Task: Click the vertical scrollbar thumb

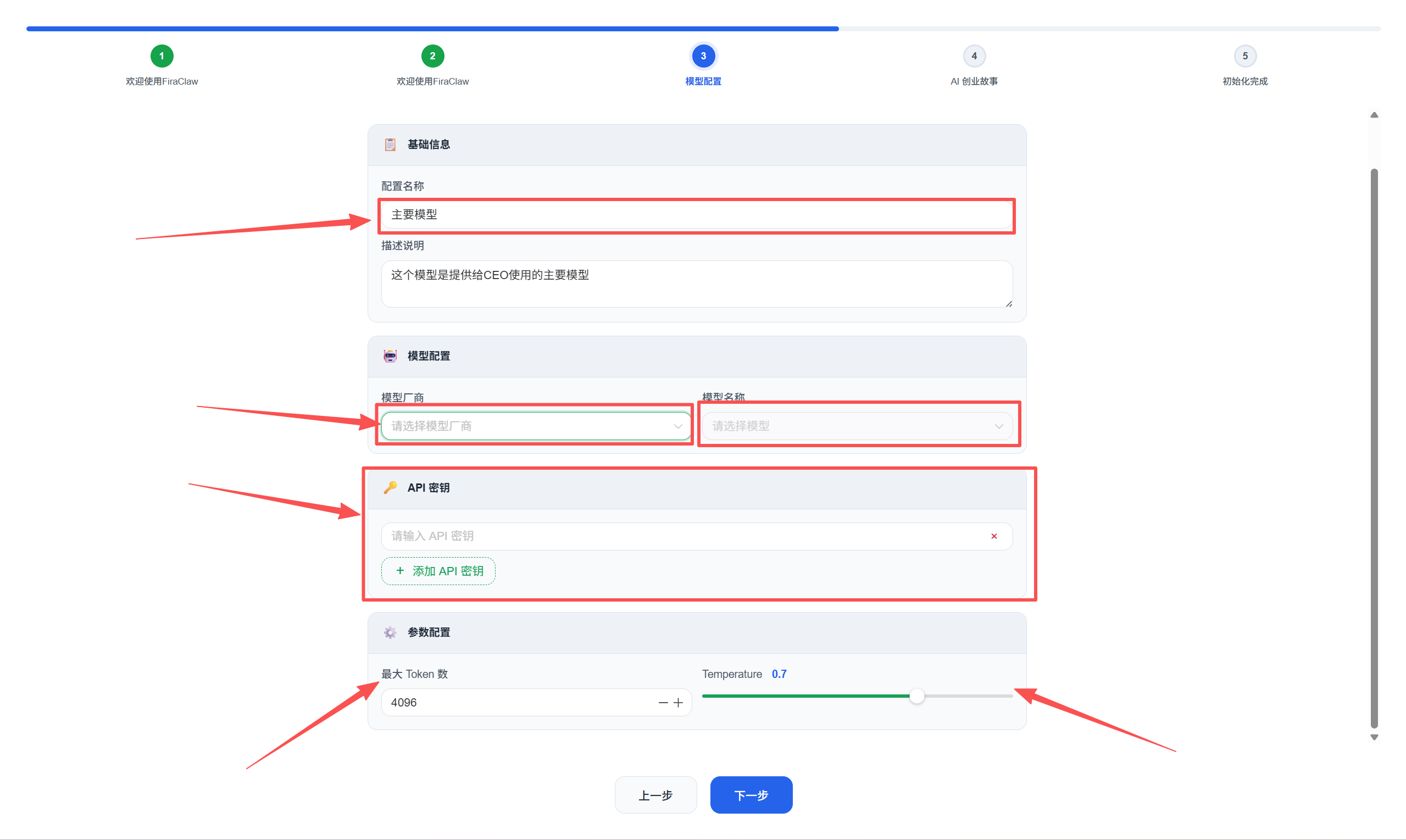Action: click(1374, 448)
